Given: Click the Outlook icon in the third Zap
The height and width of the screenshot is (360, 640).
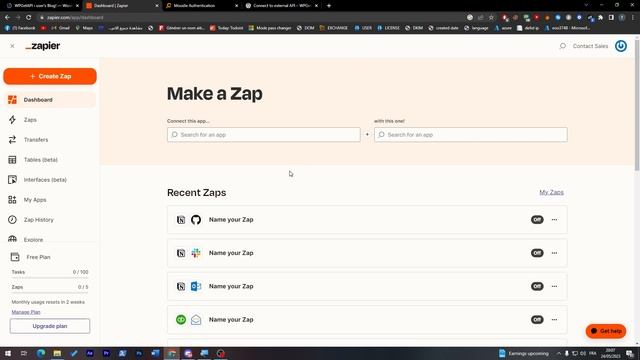Looking at the screenshot, I should coord(196,286).
